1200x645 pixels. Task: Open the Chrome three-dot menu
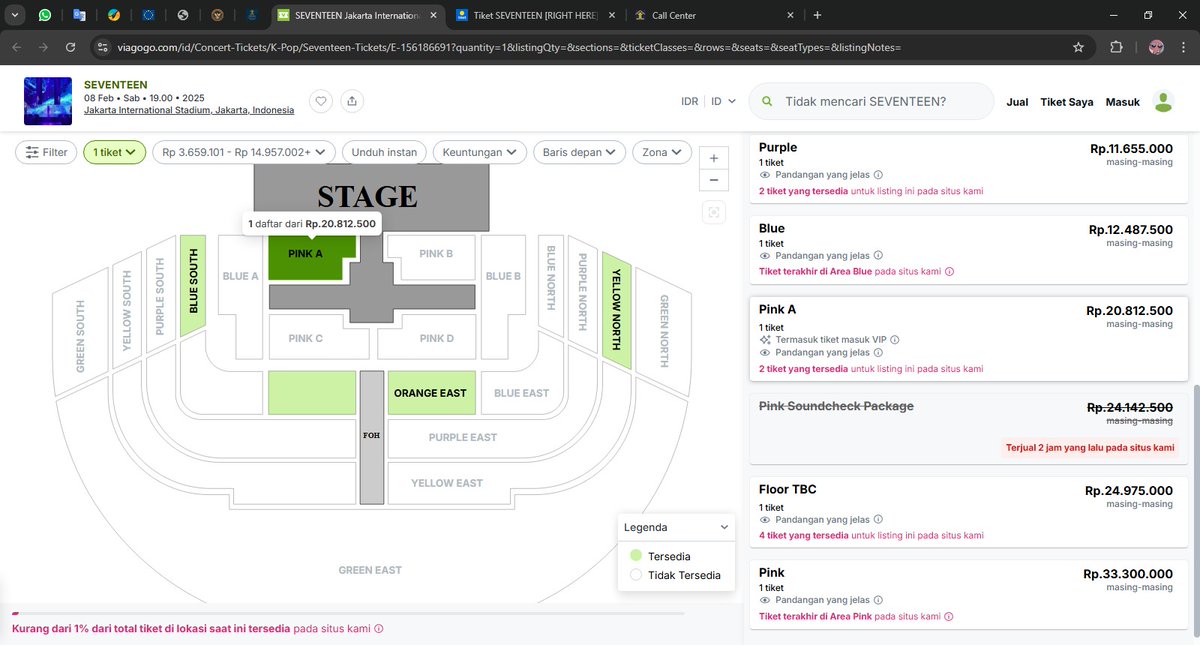tap(1185, 47)
